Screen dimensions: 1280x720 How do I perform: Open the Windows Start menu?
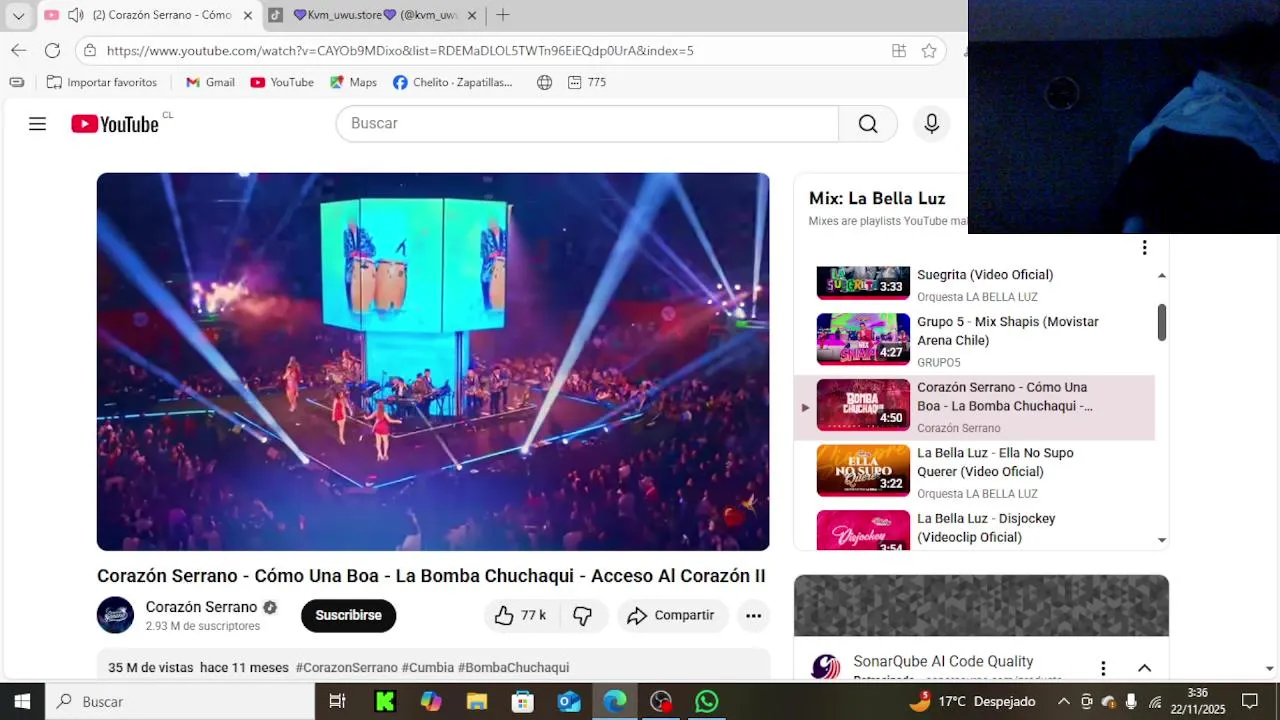pos(22,702)
